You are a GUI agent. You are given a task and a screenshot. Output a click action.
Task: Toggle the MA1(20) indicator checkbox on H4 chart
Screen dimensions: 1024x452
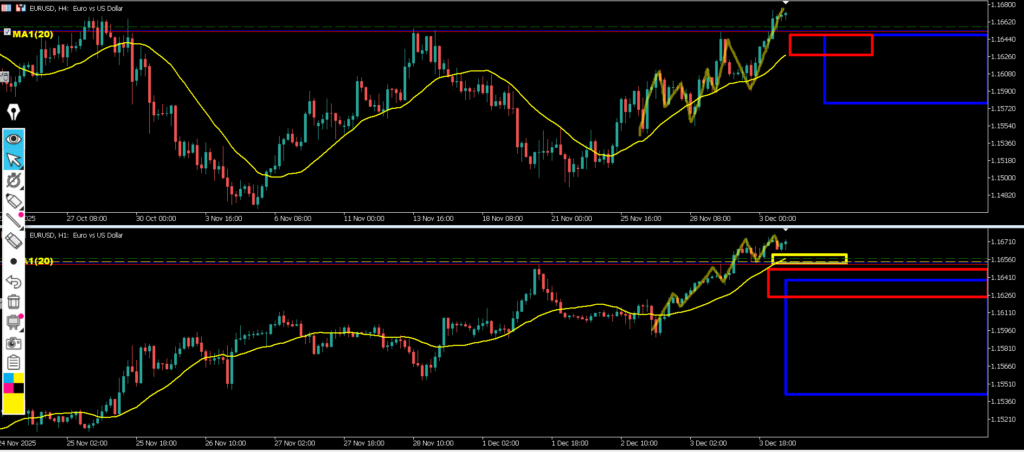point(6,34)
